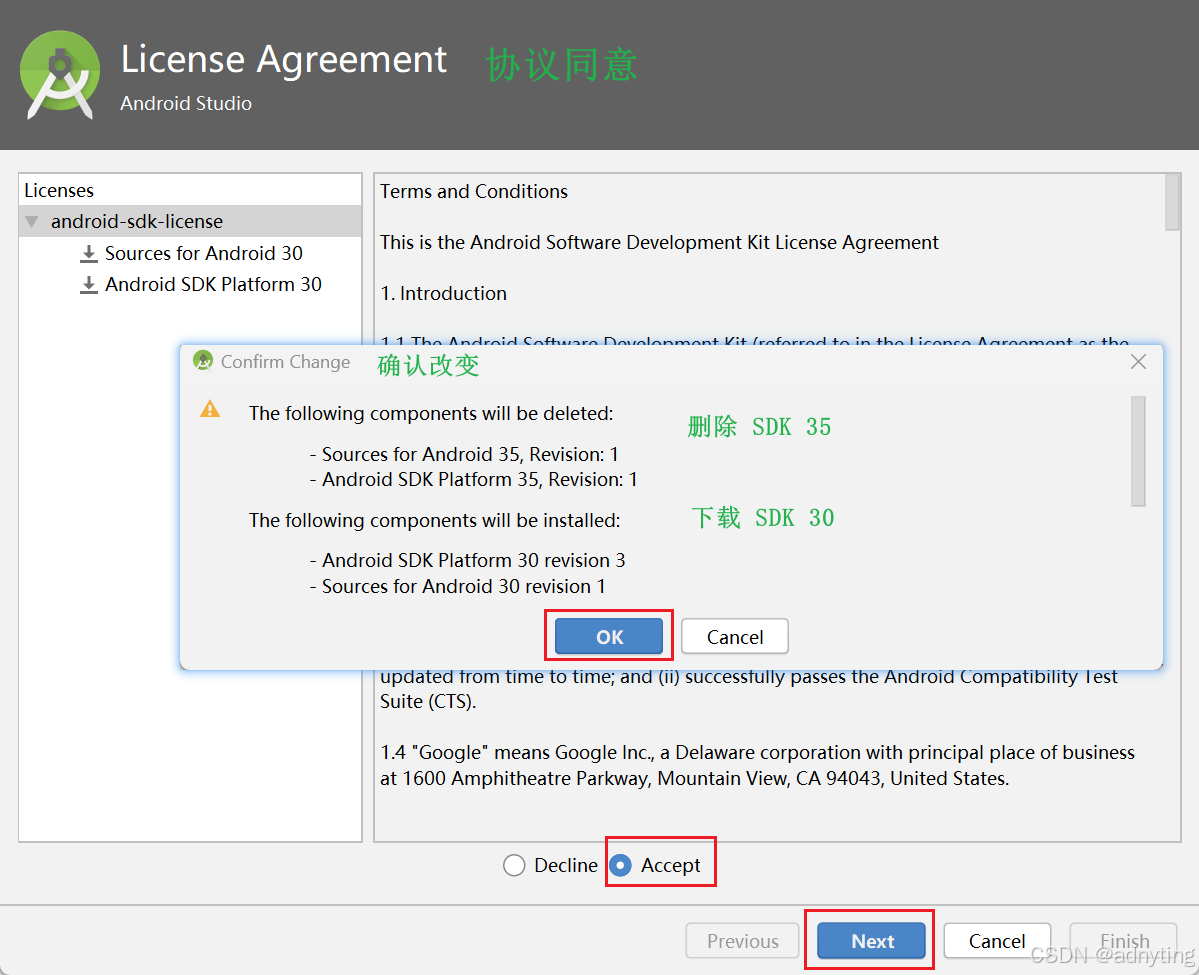Click 'Sources for Android 30 revision 1' text
The image size is (1199, 975).
(x=463, y=587)
